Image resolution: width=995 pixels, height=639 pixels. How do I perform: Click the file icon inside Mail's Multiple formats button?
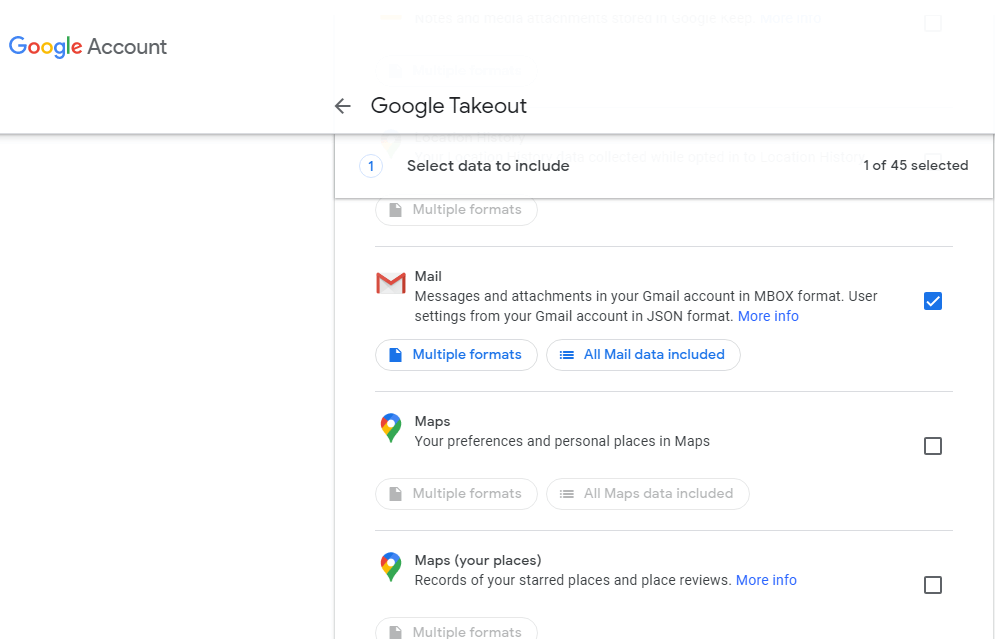pyautogui.click(x=394, y=354)
